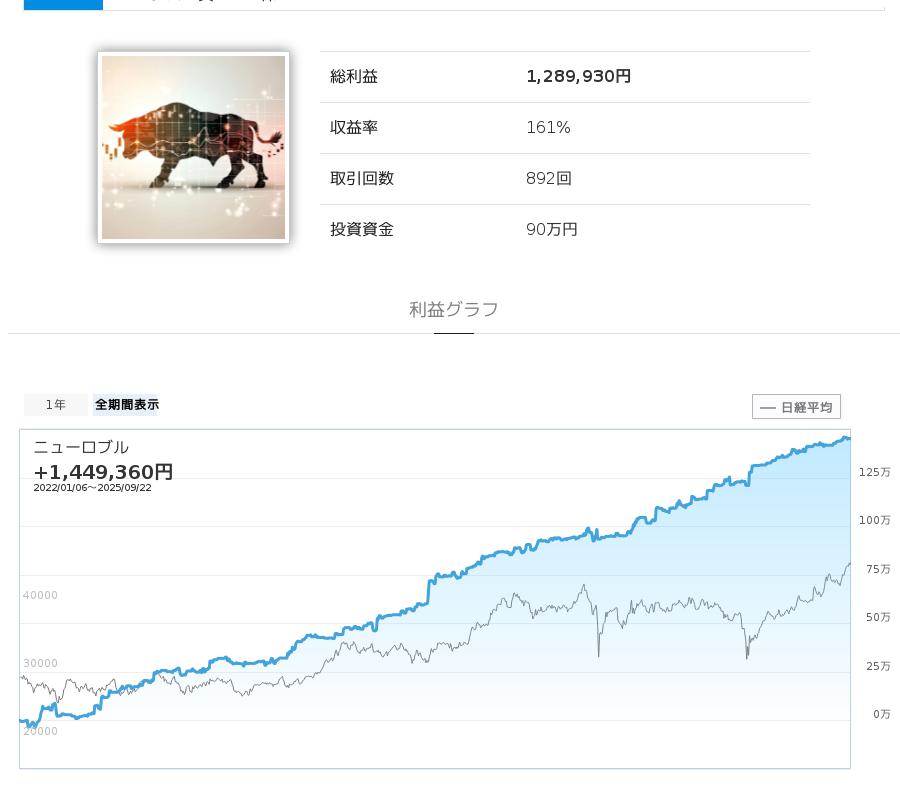
Task: Click the 20000 Nikkei axis label
Action: click(x=40, y=731)
